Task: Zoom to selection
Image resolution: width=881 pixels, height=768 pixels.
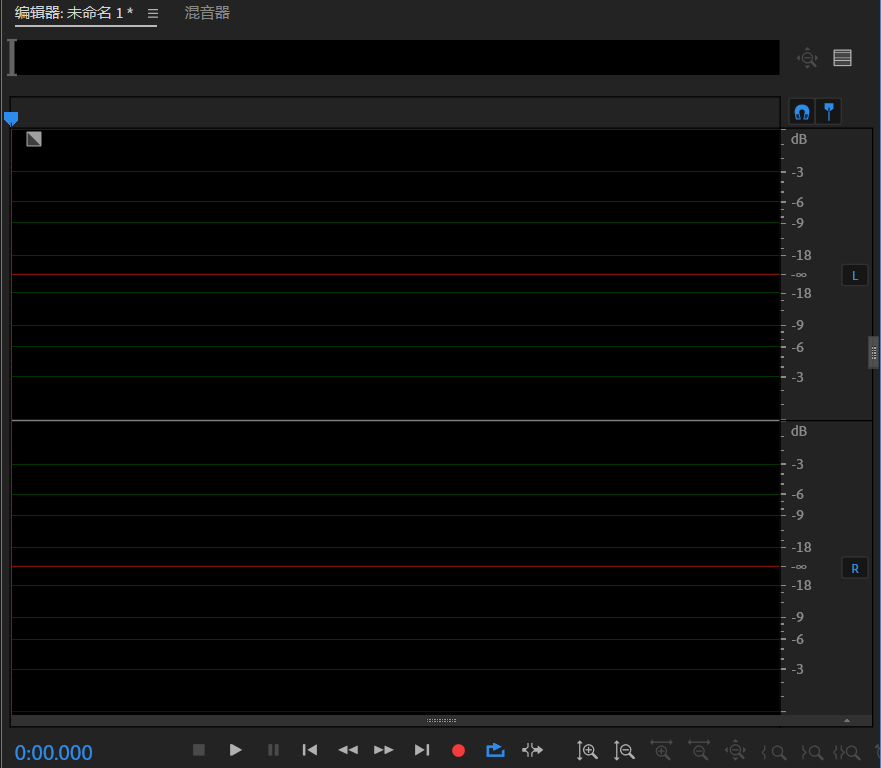Action: coord(847,752)
